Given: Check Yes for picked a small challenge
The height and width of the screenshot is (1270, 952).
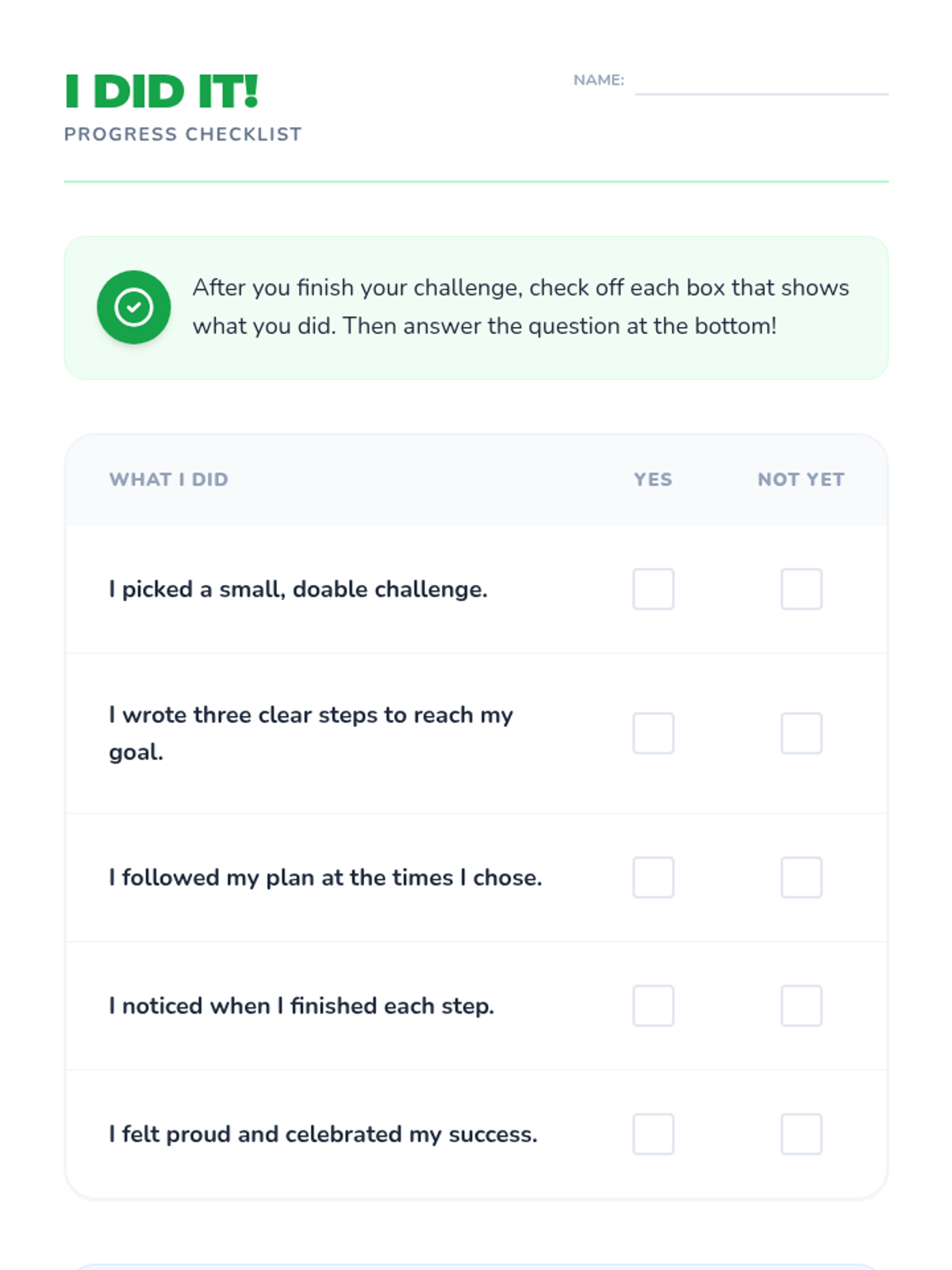Looking at the screenshot, I should point(653,589).
